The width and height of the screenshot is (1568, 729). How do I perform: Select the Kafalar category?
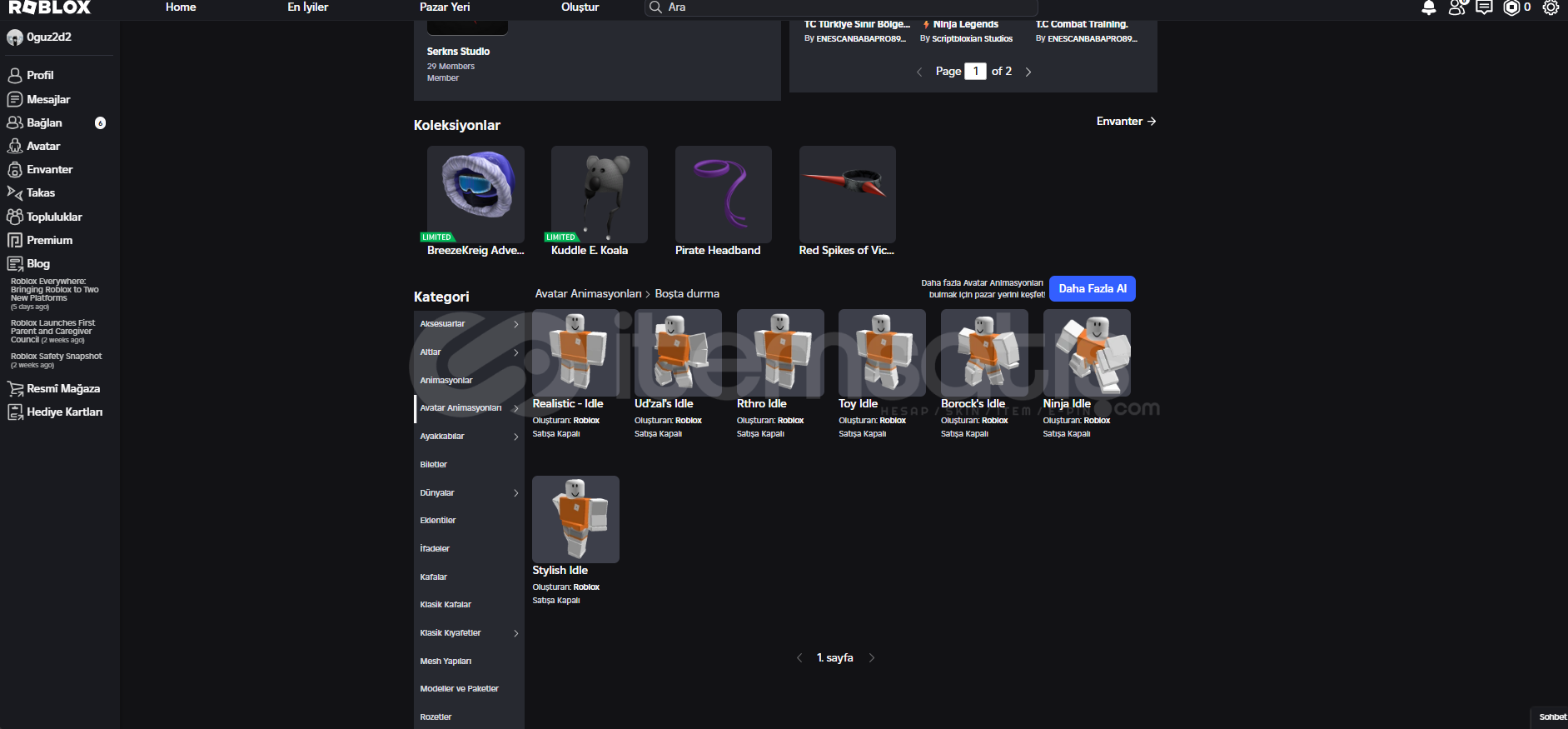pos(469,577)
